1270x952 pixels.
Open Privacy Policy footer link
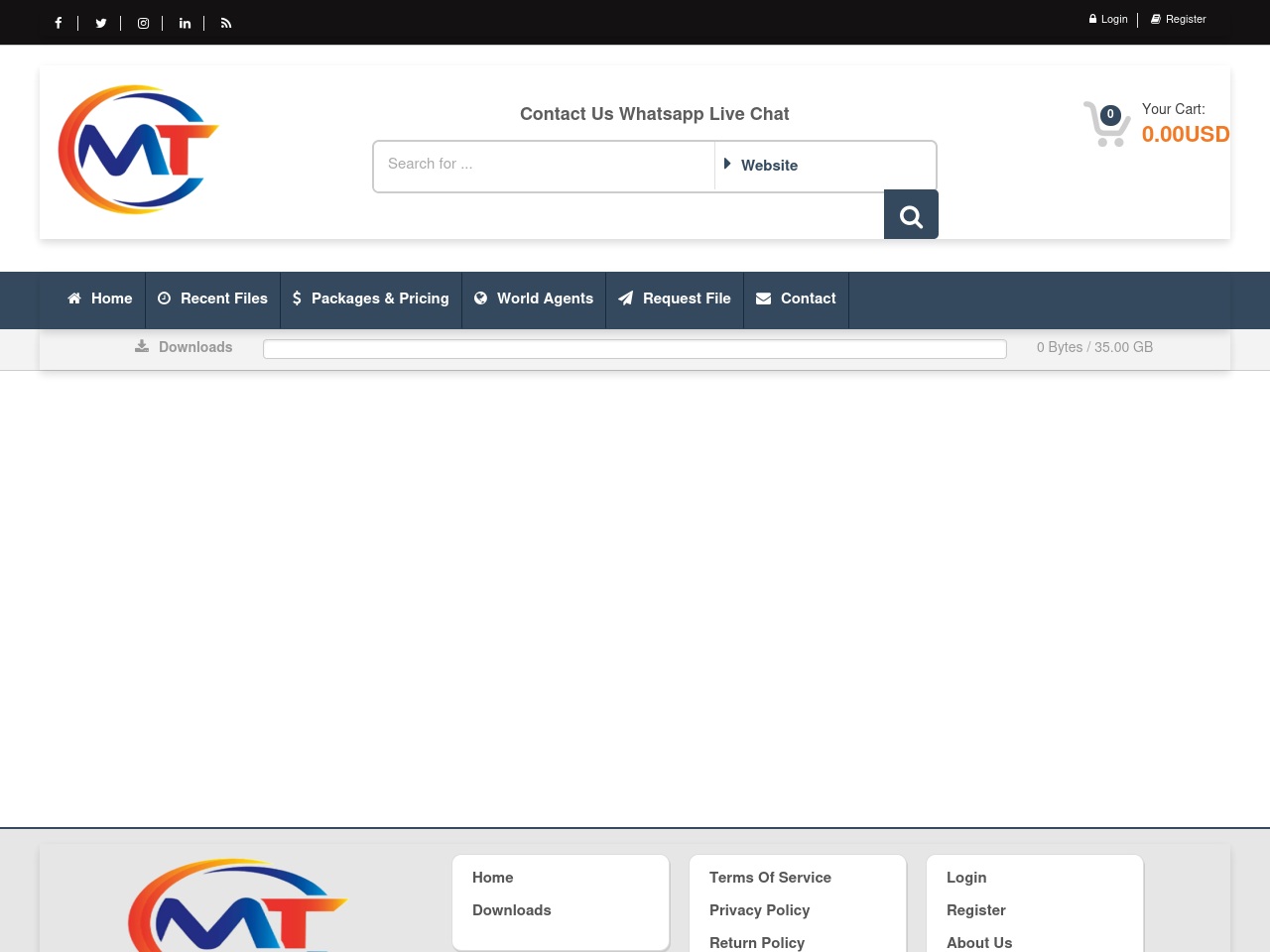[x=760, y=910]
